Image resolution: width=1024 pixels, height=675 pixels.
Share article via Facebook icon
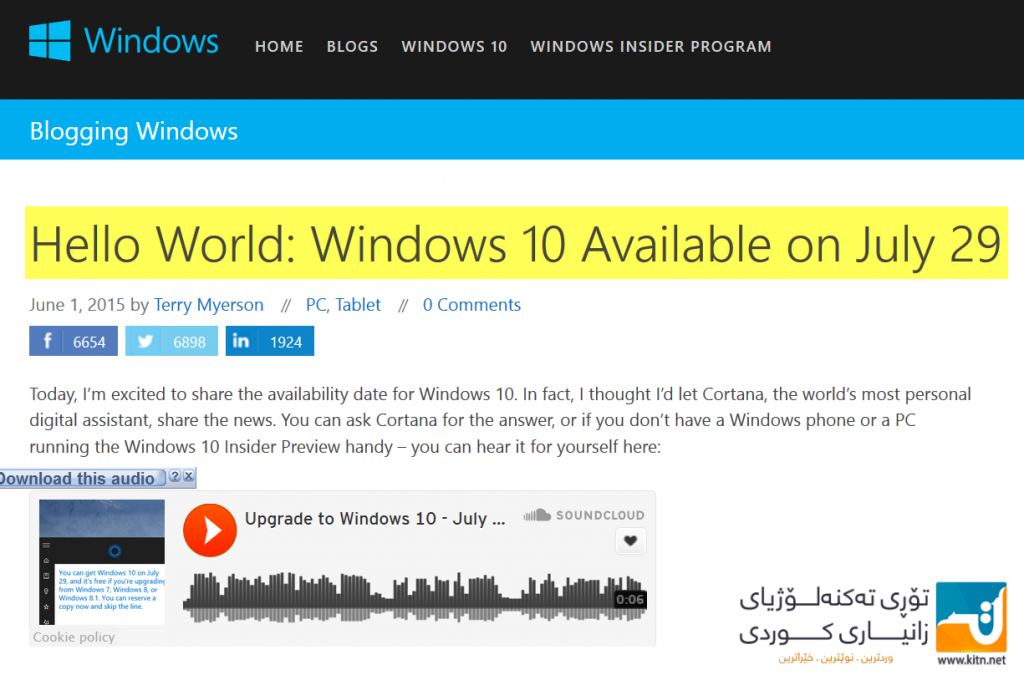[x=46, y=341]
